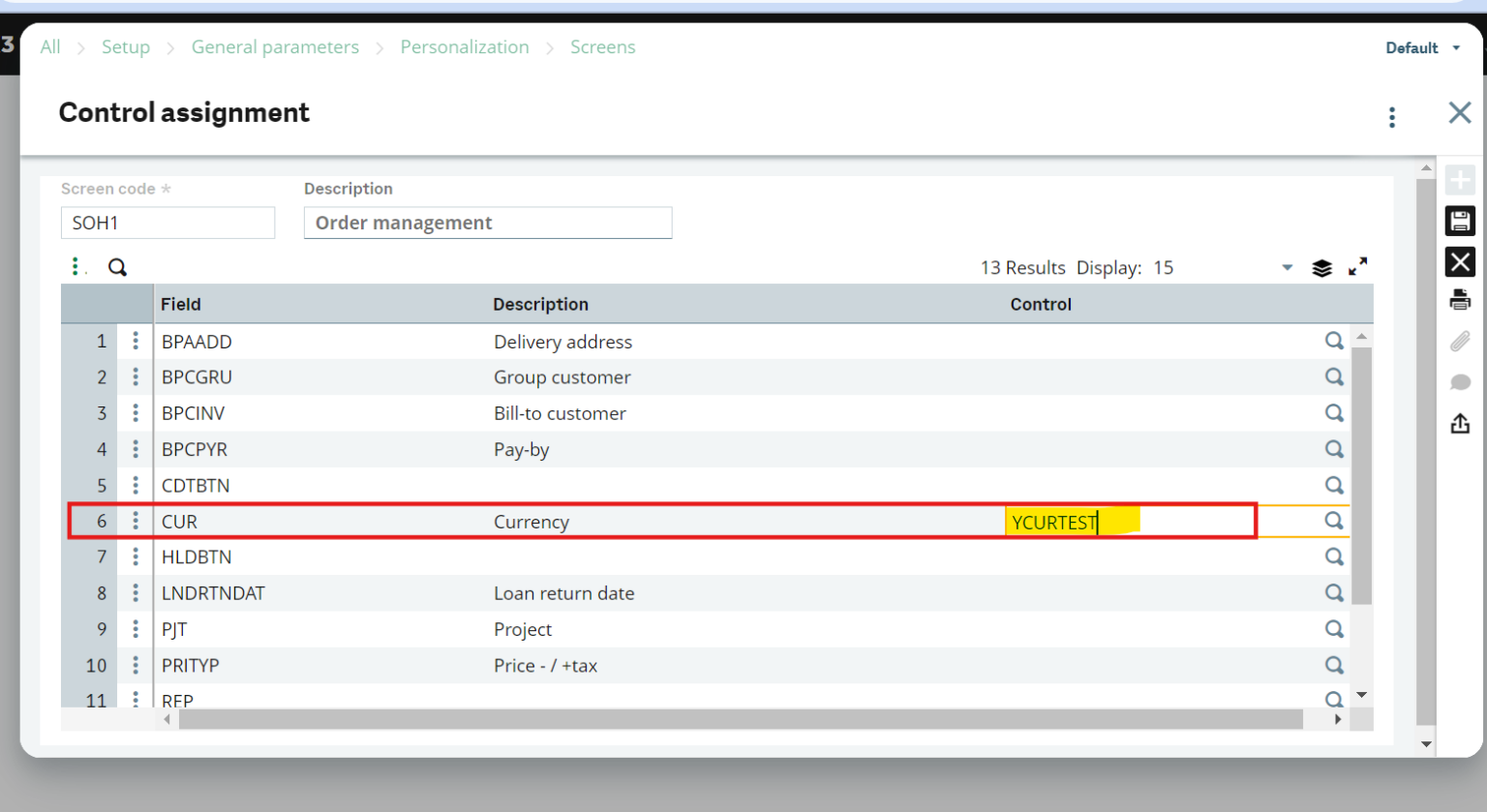
Task: Open grid layout settings via the layers icon
Action: tap(1322, 268)
